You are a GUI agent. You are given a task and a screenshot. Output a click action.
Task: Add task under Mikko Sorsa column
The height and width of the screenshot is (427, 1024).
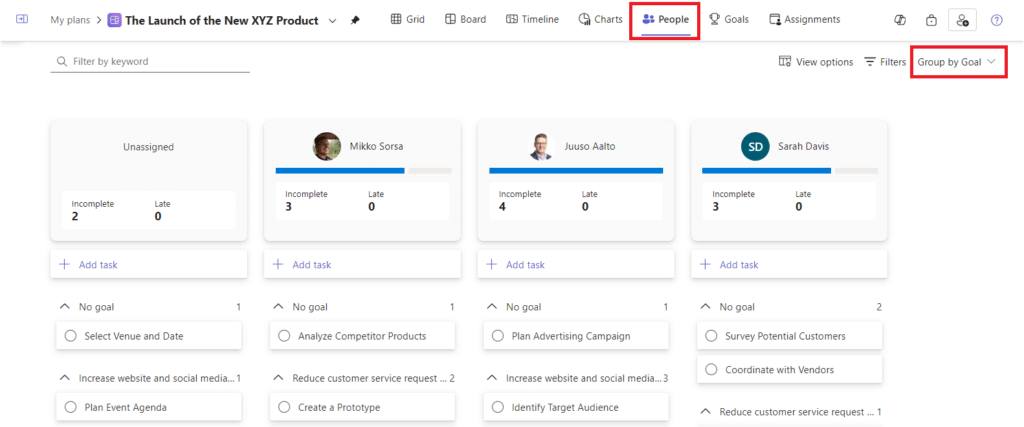362,264
